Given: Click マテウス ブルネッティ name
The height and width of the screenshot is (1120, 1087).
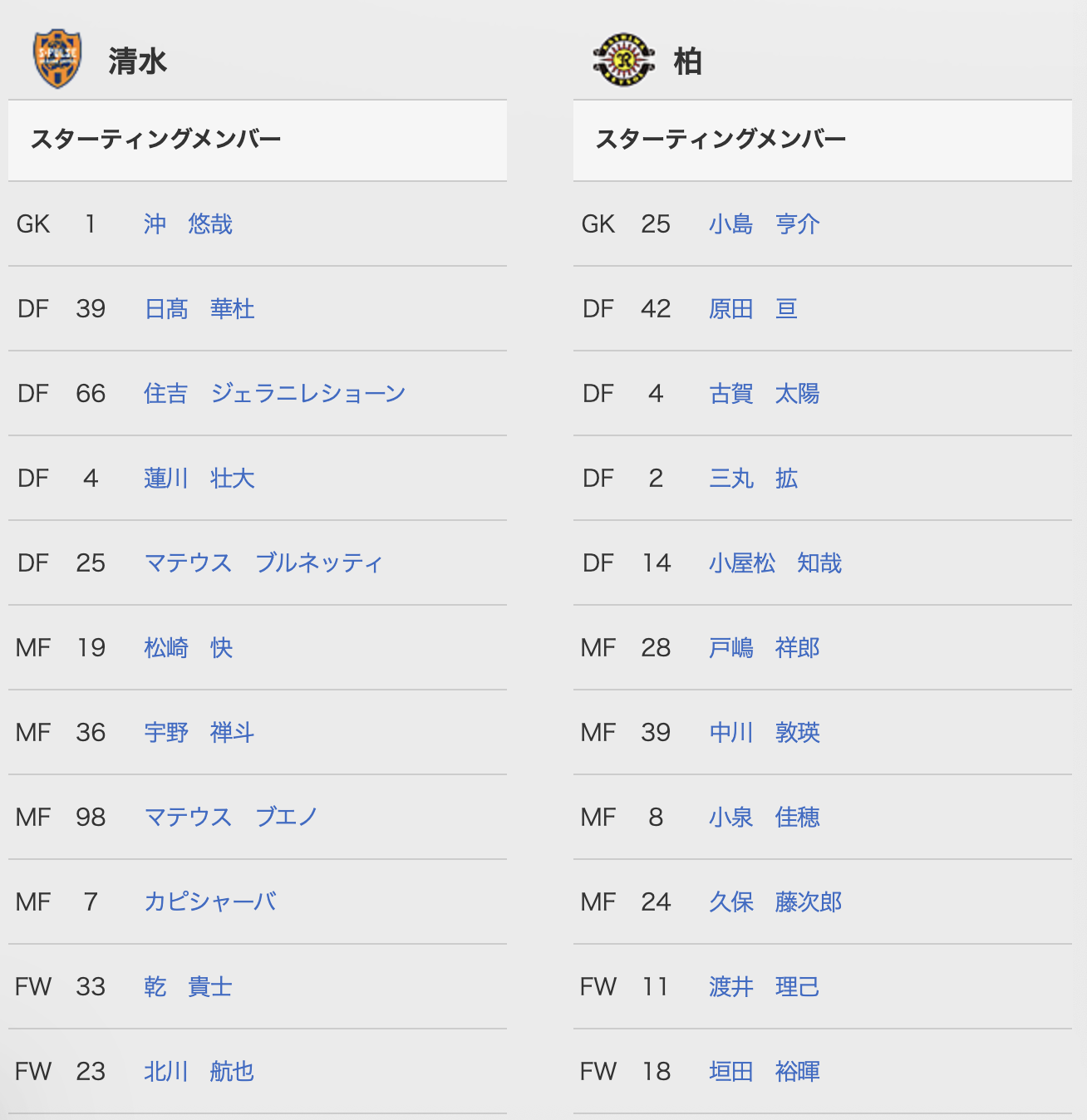Looking at the screenshot, I should tap(263, 563).
